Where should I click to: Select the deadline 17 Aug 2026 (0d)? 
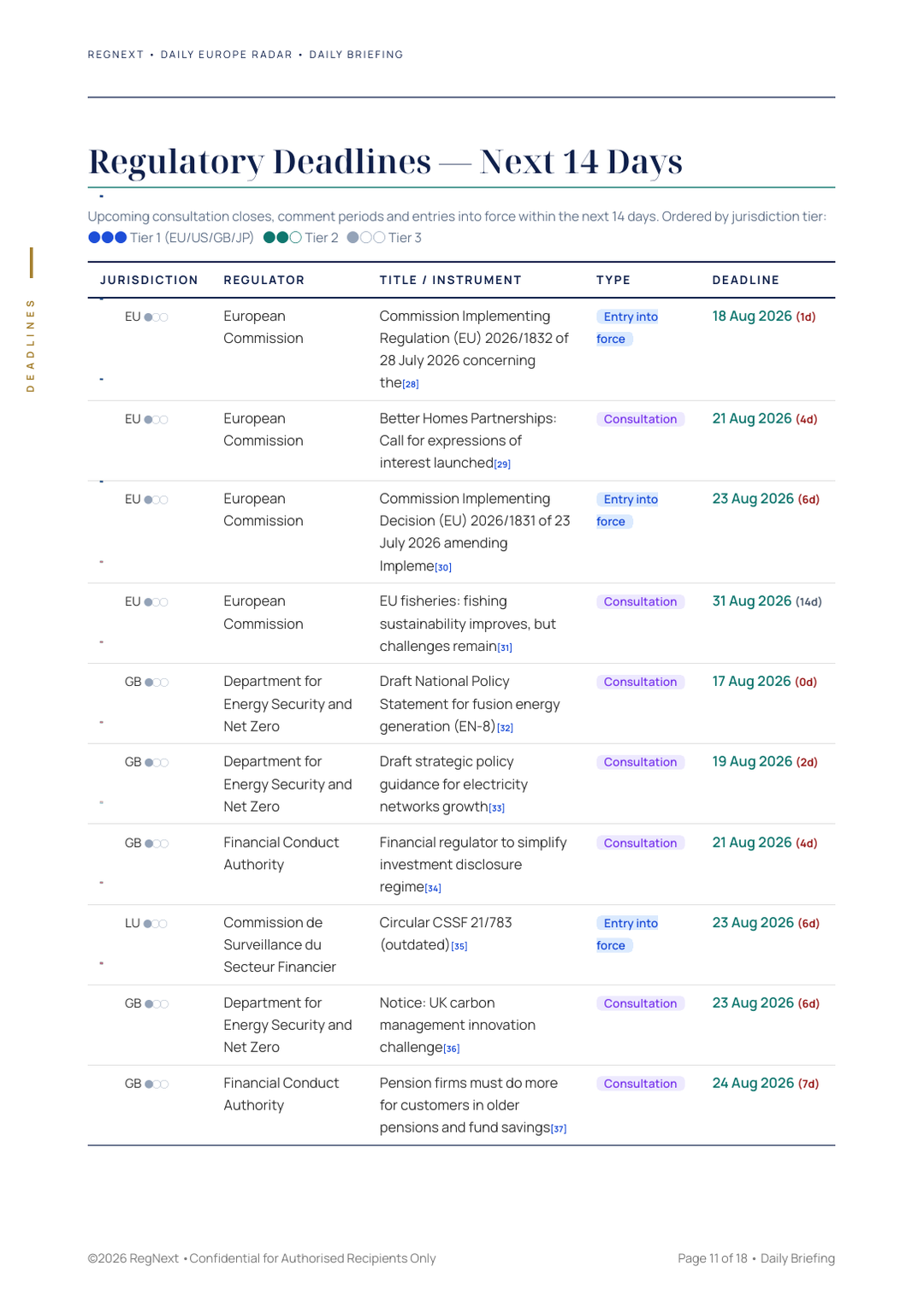(x=765, y=682)
